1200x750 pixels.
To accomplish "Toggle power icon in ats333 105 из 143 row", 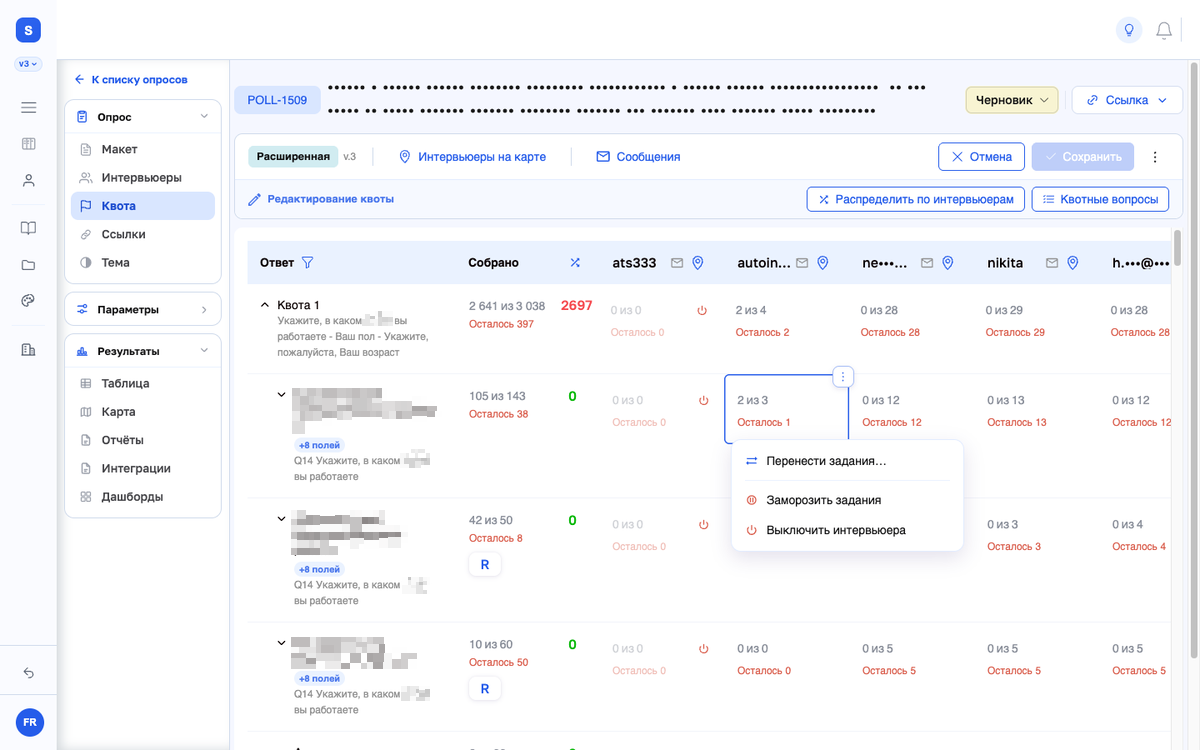I will pos(703,400).
